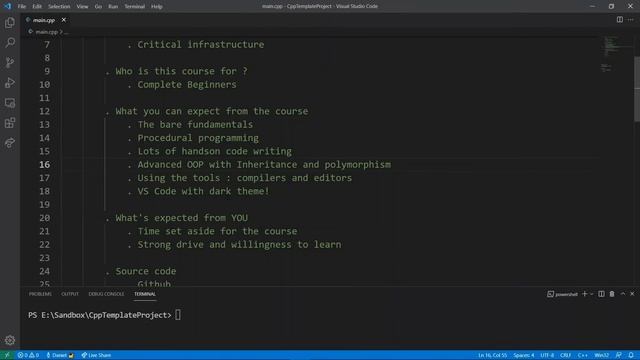Click Win32 configuration in status bar
This screenshot has width=640, height=360.
[602, 355]
